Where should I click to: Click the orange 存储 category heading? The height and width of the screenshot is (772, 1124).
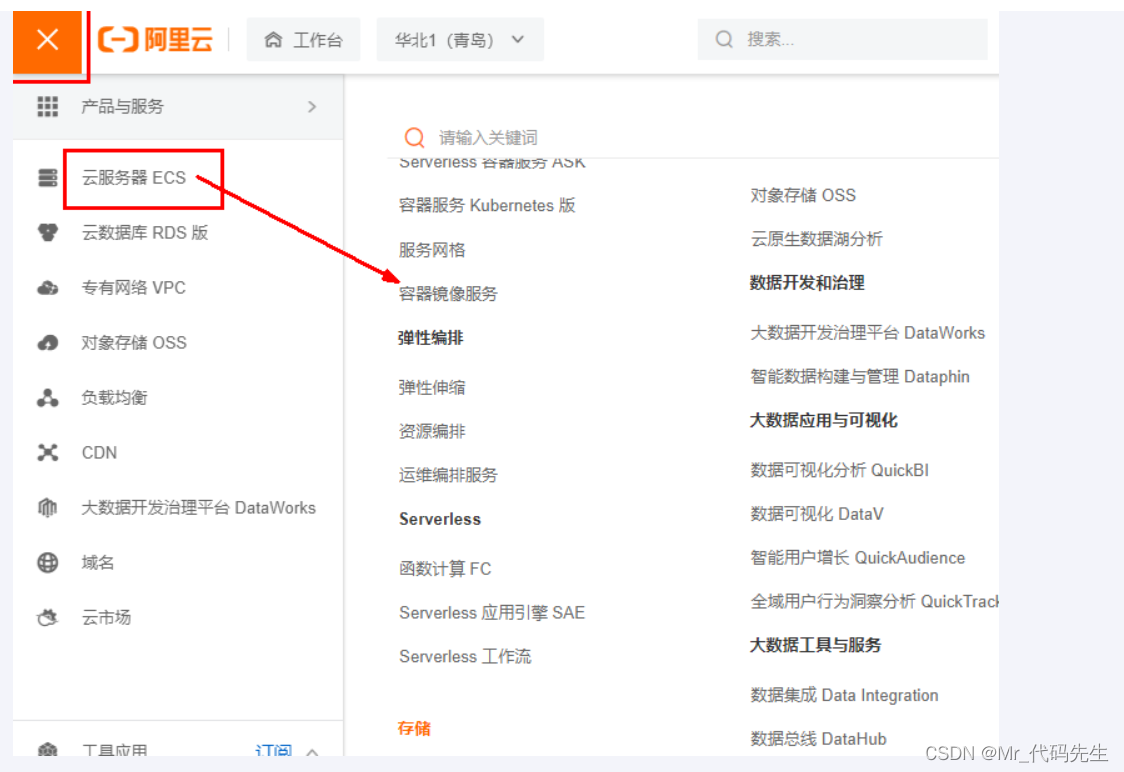click(414, 728)
